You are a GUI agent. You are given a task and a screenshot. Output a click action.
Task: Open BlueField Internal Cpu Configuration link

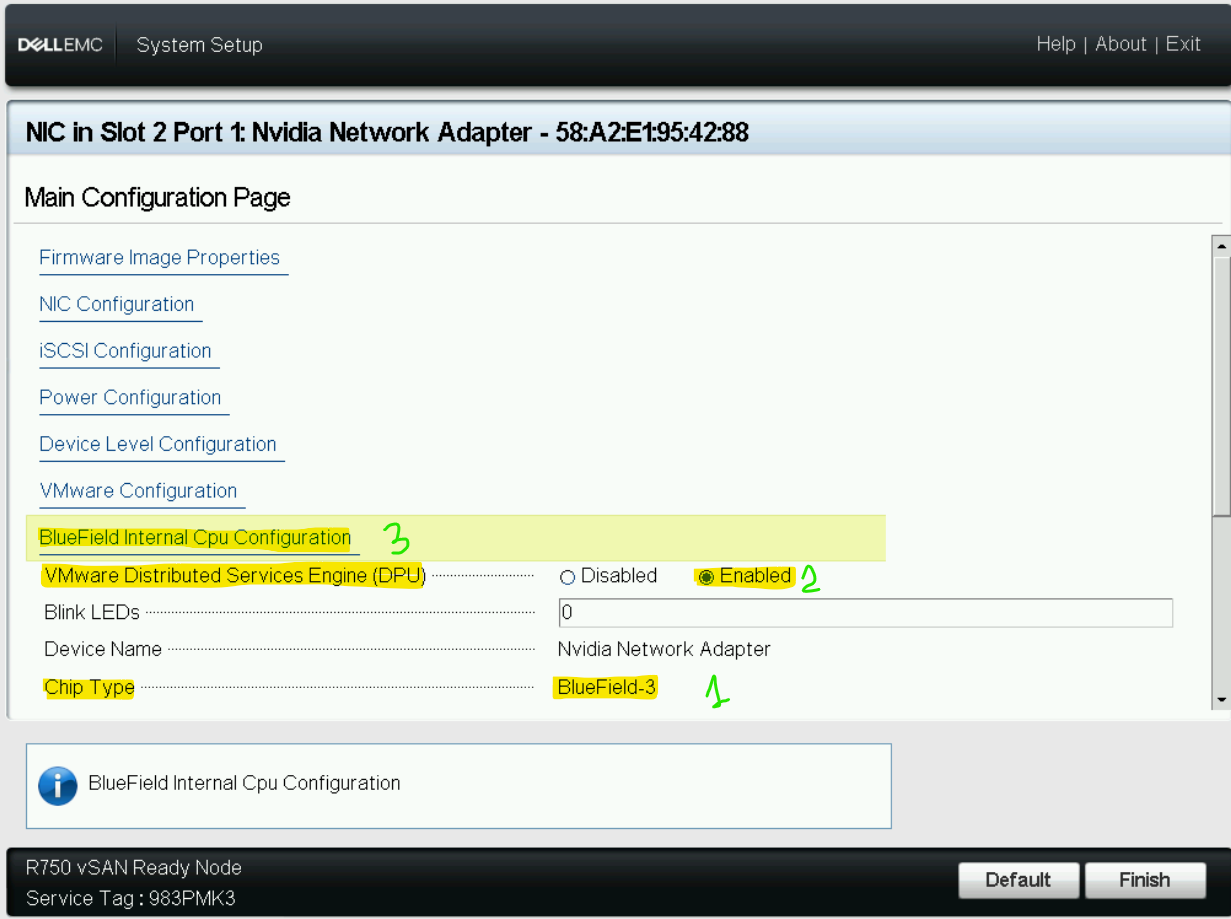point(196,538)
